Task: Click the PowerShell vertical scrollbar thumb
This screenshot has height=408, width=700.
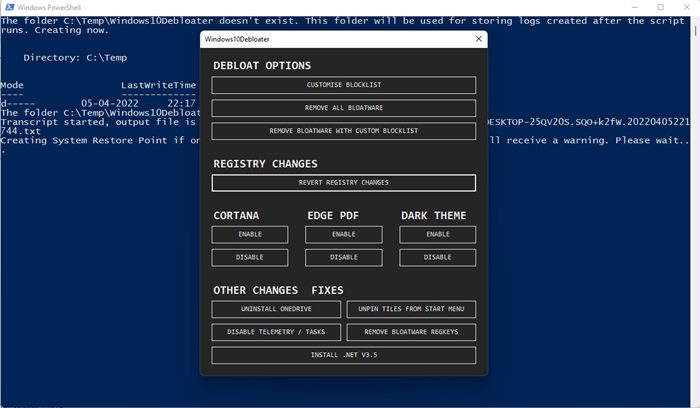Action: (x=695, y=30)
